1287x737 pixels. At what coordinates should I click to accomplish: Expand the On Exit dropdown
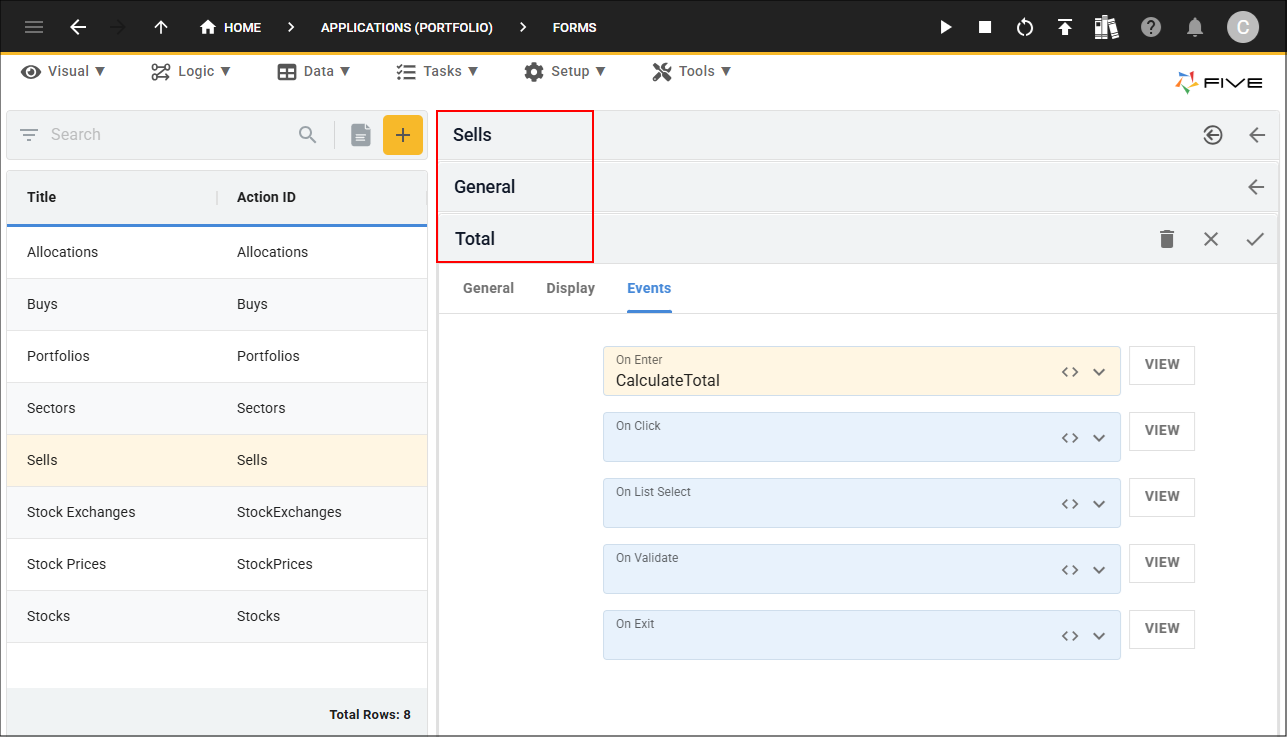[x=1099, y=636]
